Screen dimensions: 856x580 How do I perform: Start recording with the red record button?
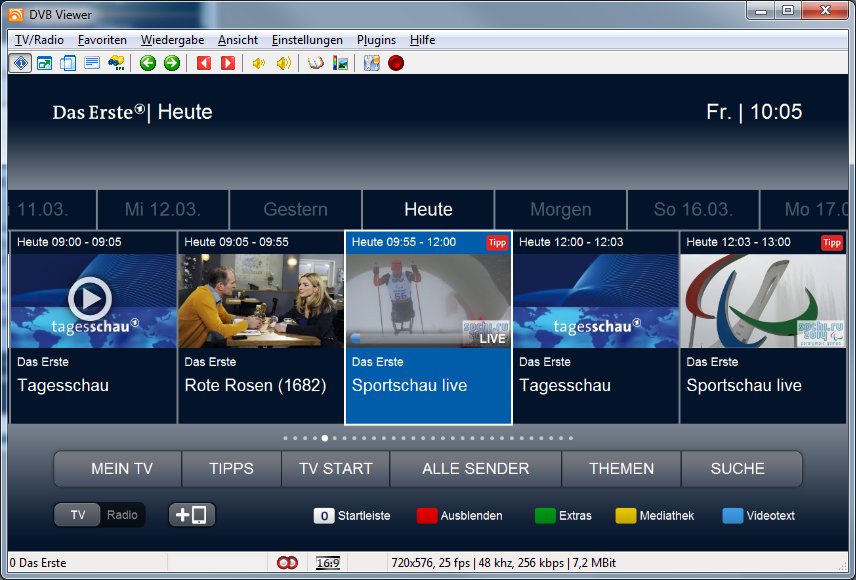click(x=397, y=63)
